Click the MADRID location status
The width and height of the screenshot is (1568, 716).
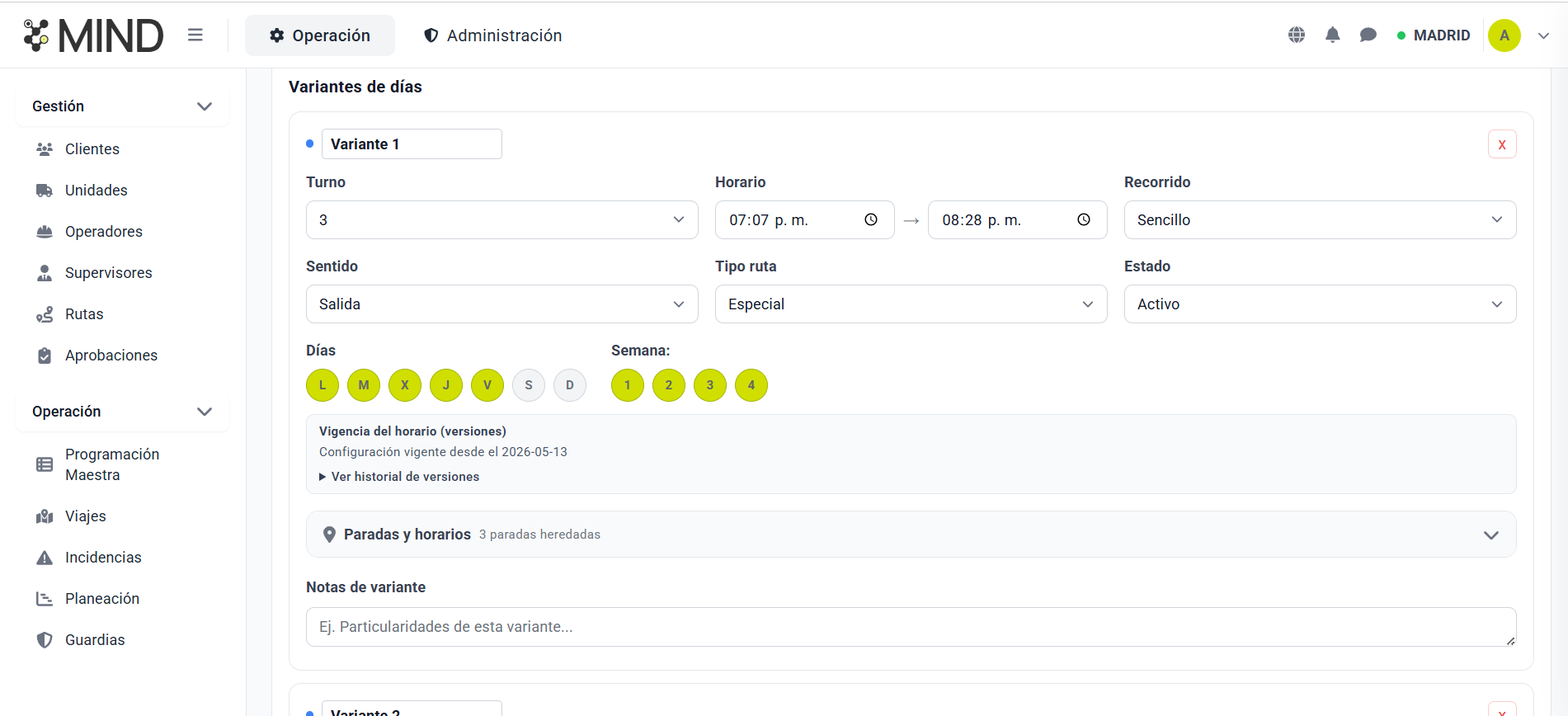pyautogui.click(x=1434, y=35)
